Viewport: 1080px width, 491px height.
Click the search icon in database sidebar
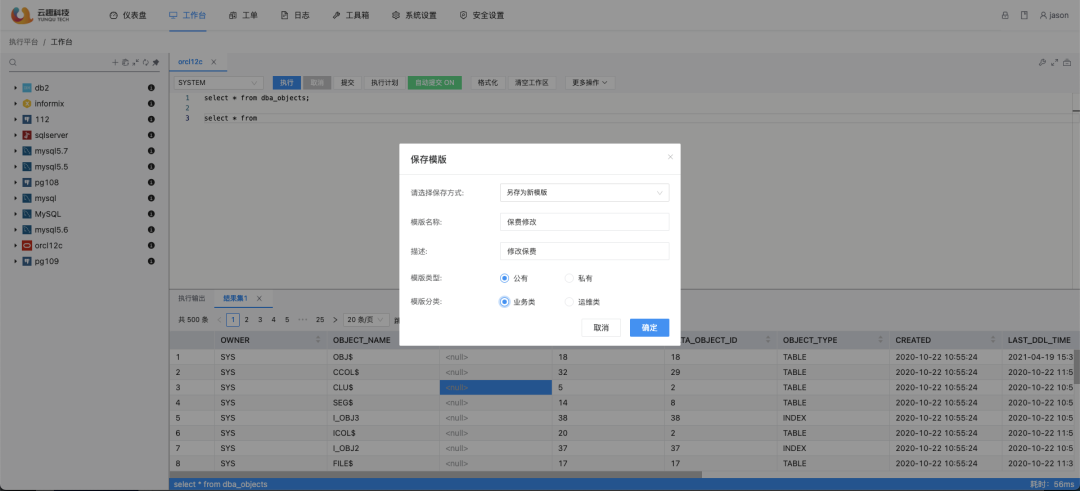click(x=12, y=62)
